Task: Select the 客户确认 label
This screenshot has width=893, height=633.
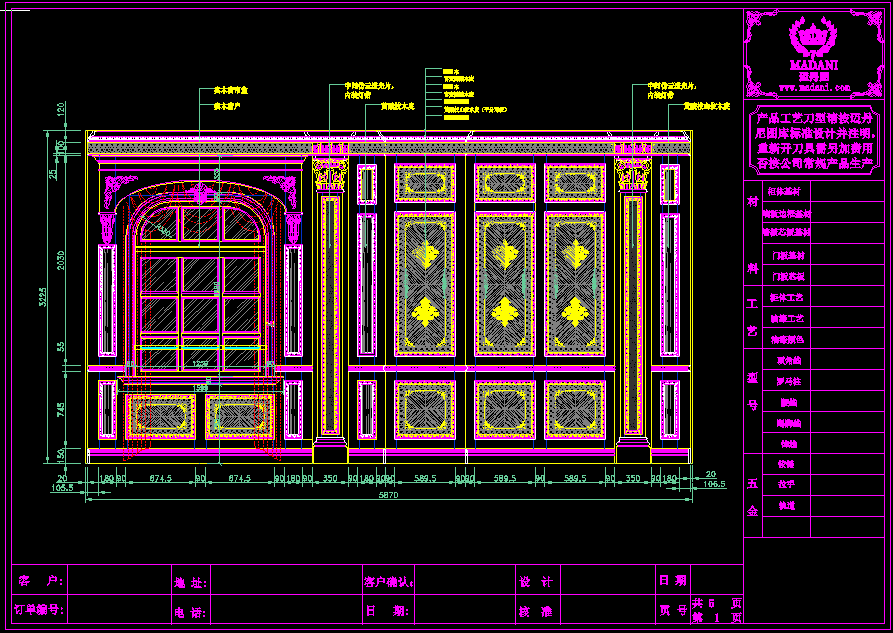Action: pyautogui.click(x=389, y=582)
